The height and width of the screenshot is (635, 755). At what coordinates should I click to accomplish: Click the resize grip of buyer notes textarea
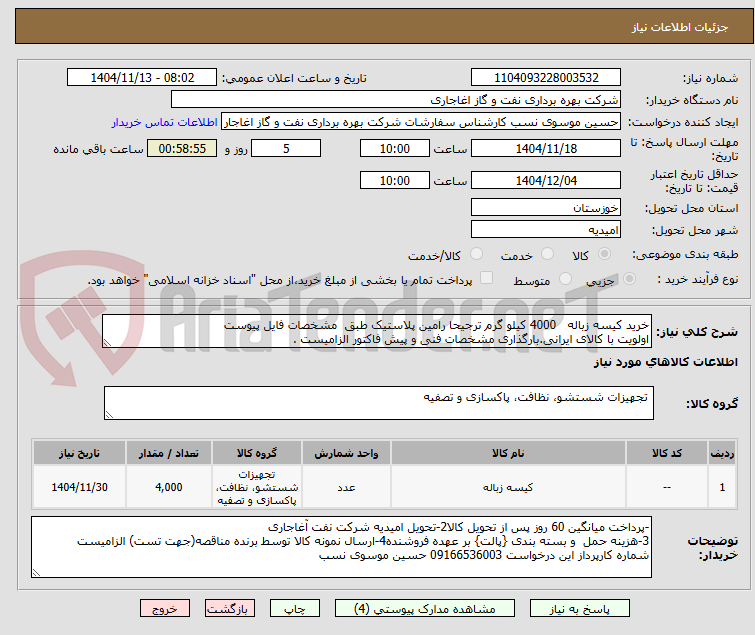(37, 572)
